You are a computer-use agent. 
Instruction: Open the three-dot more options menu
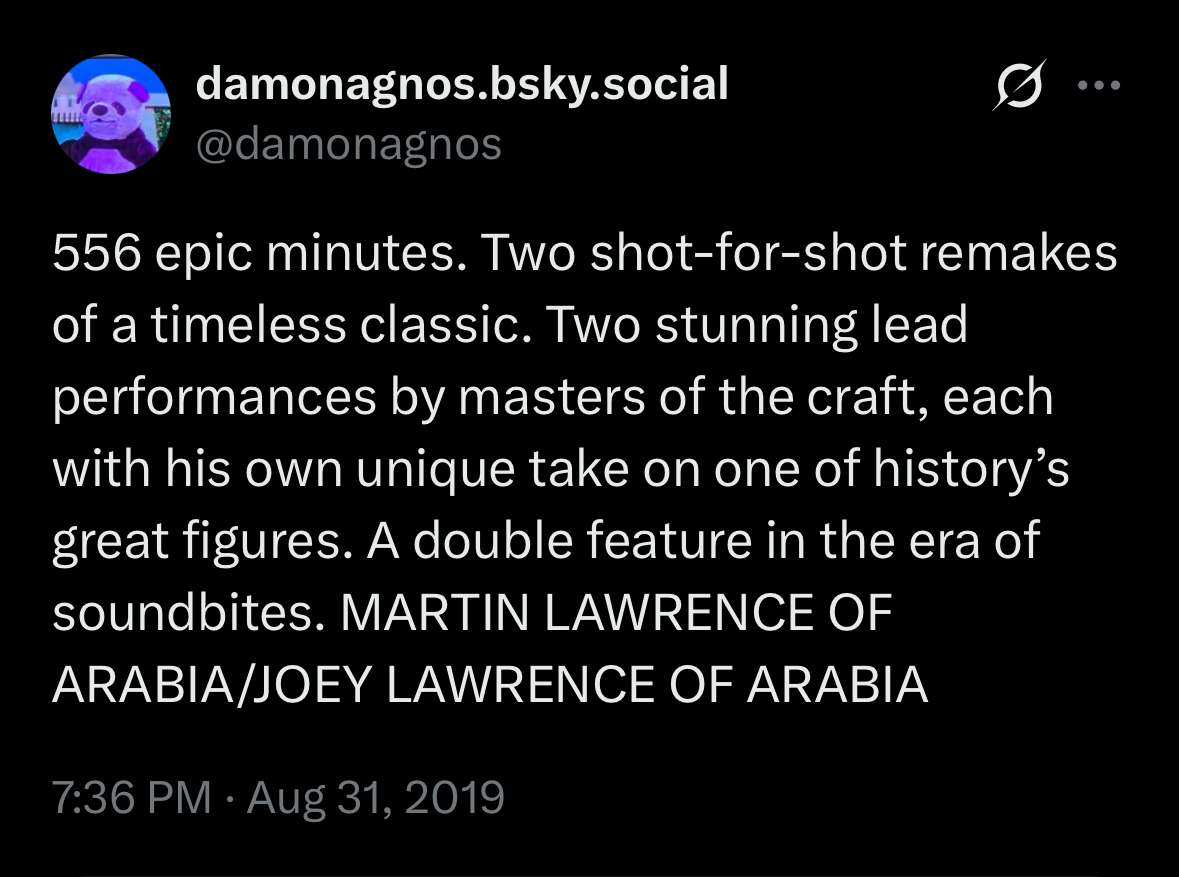pos(1100,85)
